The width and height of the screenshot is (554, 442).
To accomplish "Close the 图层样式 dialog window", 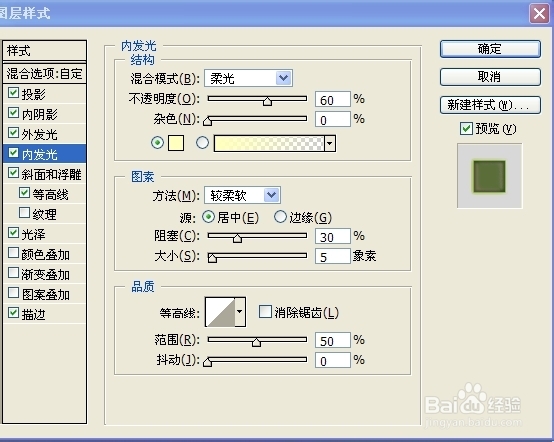I will click(x=539, y=13).
